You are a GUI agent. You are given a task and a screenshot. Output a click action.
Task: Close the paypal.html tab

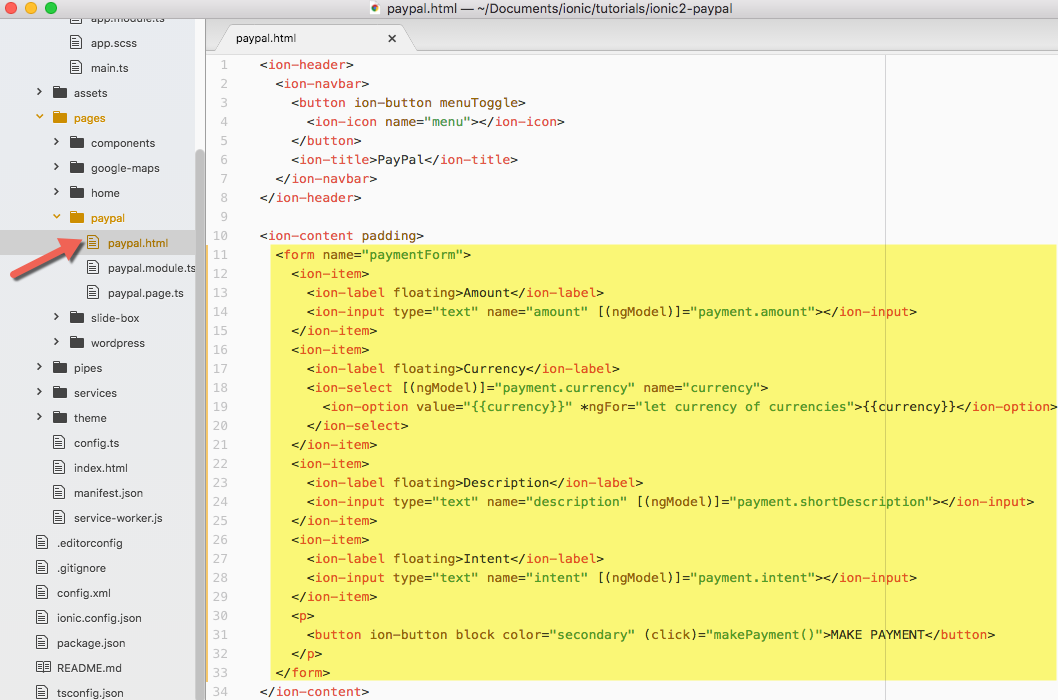(392, 38)
